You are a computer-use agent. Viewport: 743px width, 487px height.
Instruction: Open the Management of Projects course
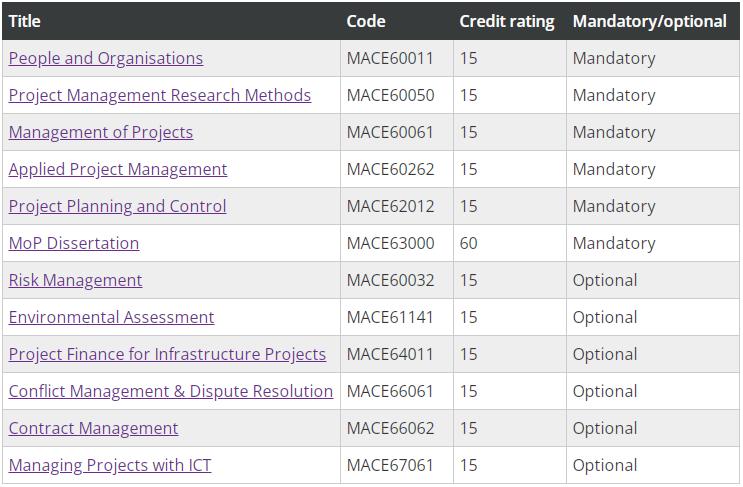[x=100, y=132]
